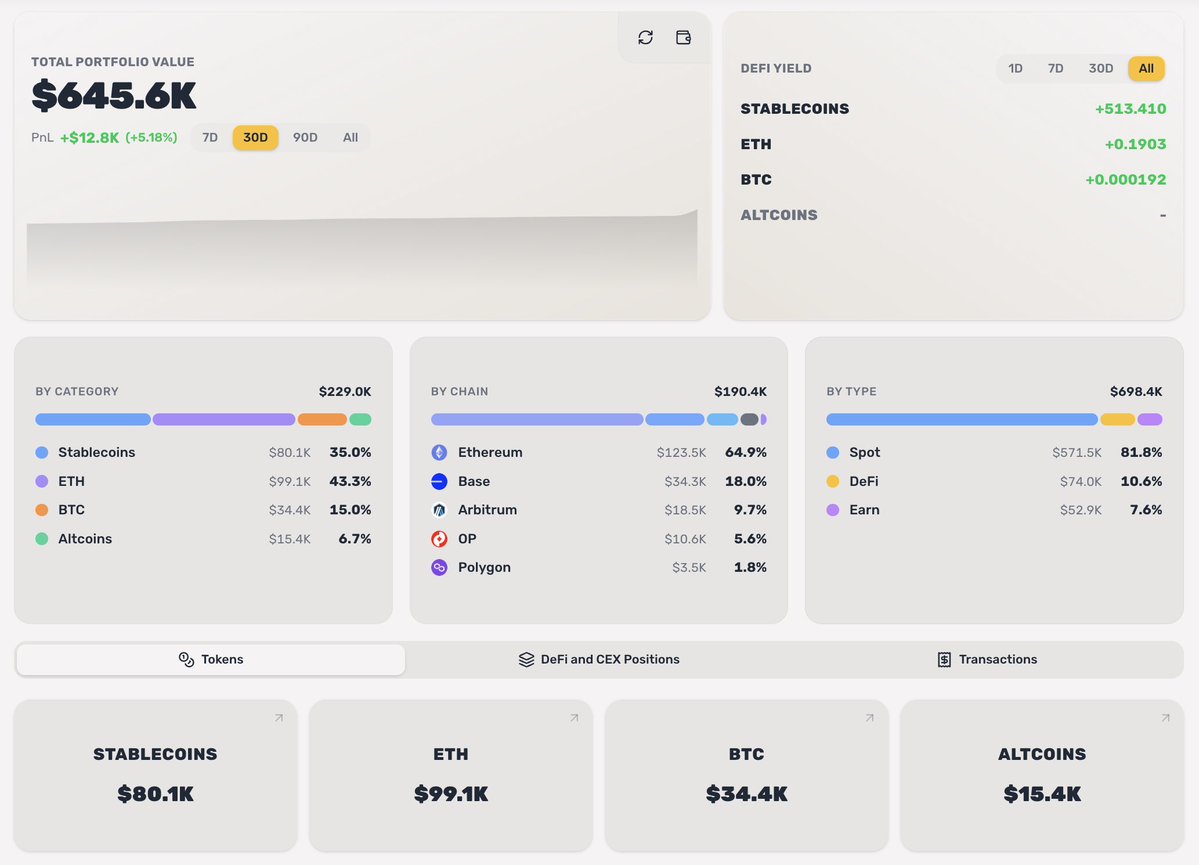The width and height of the screenshot is (1199, 865).
Task: Click the blue Spot segment of type bar
Action: [x=962, y=419]
